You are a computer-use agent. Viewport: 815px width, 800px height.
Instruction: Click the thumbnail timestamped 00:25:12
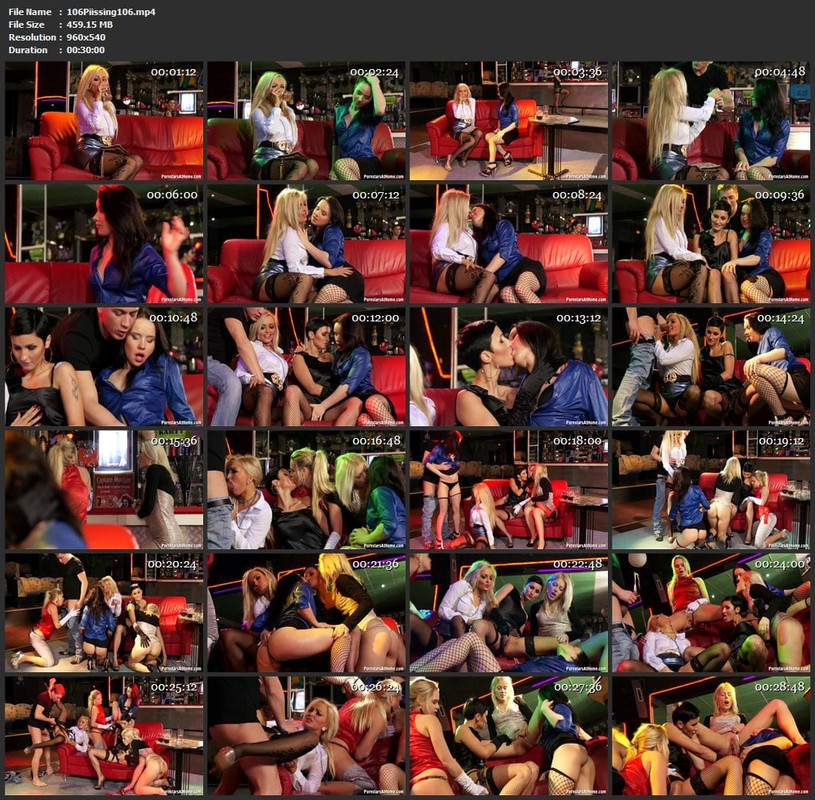click(x=104, y=736)
